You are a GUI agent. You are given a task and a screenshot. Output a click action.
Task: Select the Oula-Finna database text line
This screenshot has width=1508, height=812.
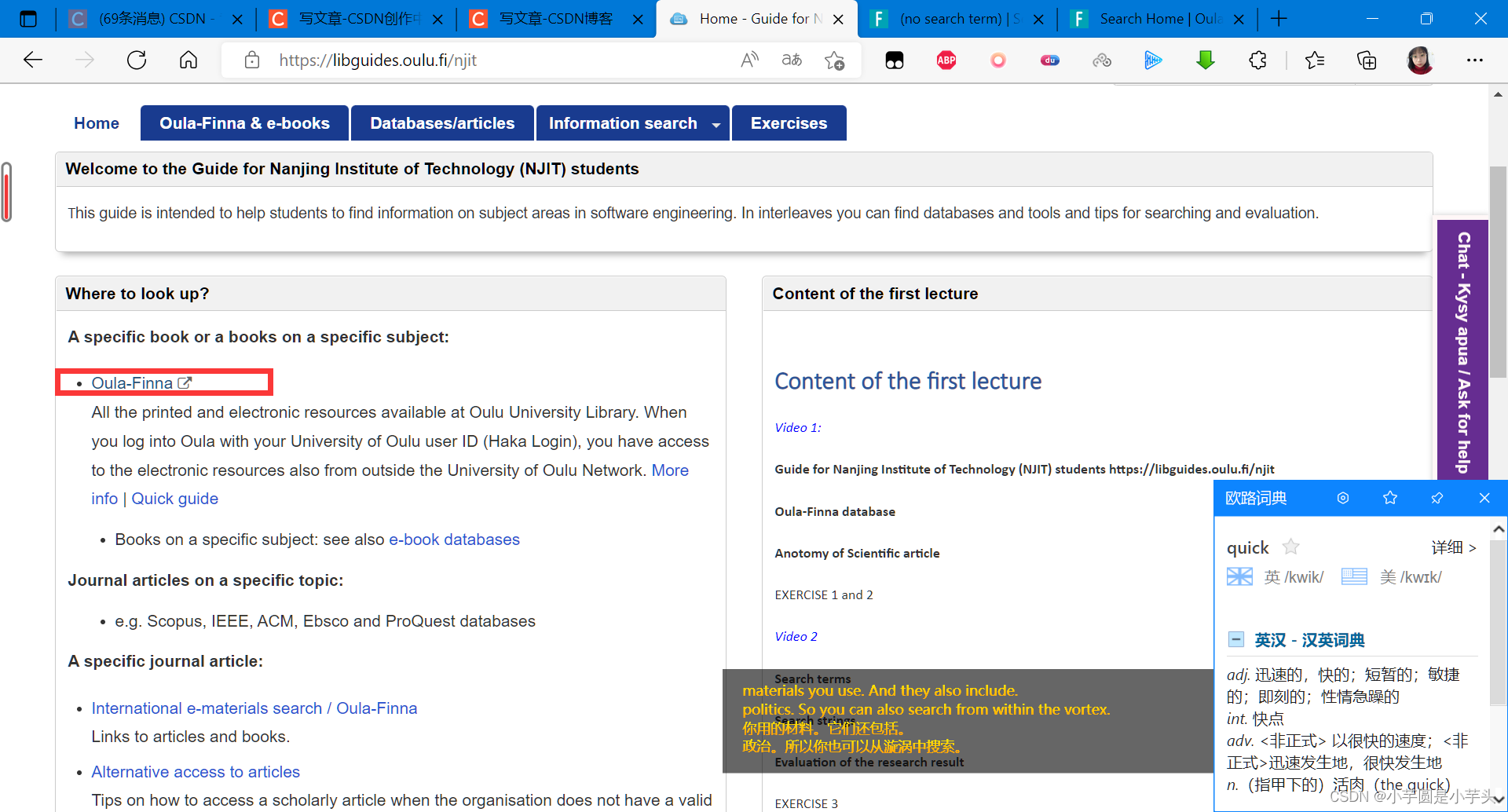point(835,511)
